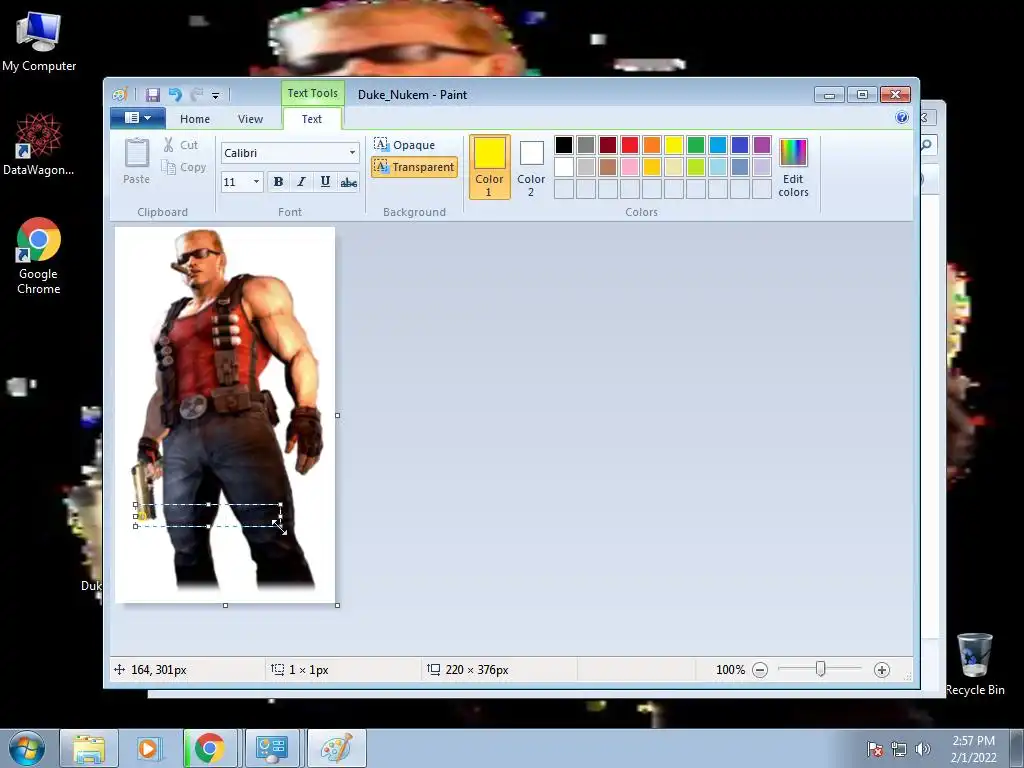Click the Paint Help question mark icon
This screenshot has width=1024, height=768.
tap(902, 118)
